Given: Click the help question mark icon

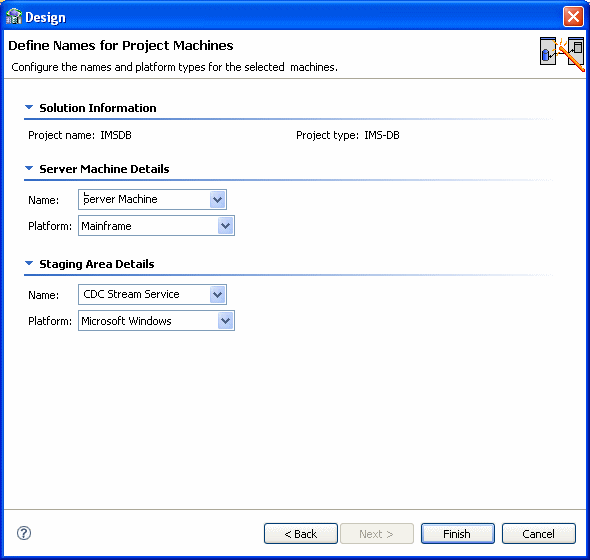Looking at the screenshot, I should point(24,533).
